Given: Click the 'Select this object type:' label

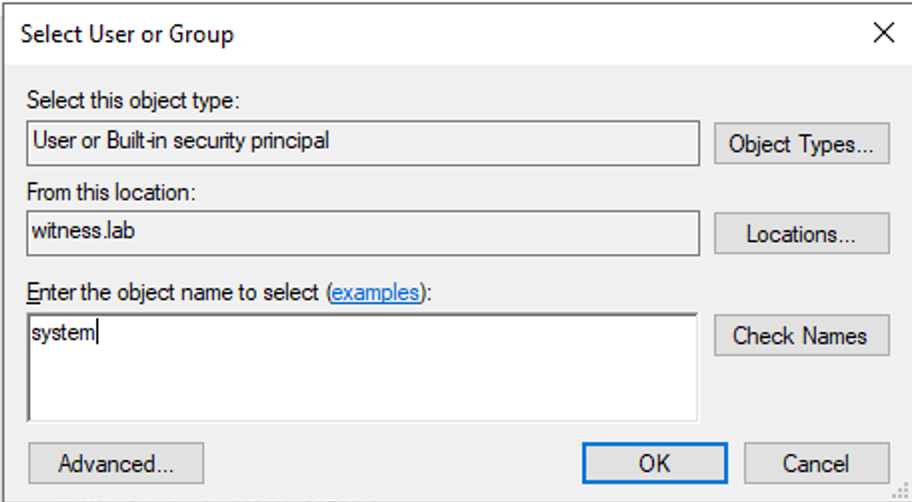Looking at the screenshot, I should point(134,101).
